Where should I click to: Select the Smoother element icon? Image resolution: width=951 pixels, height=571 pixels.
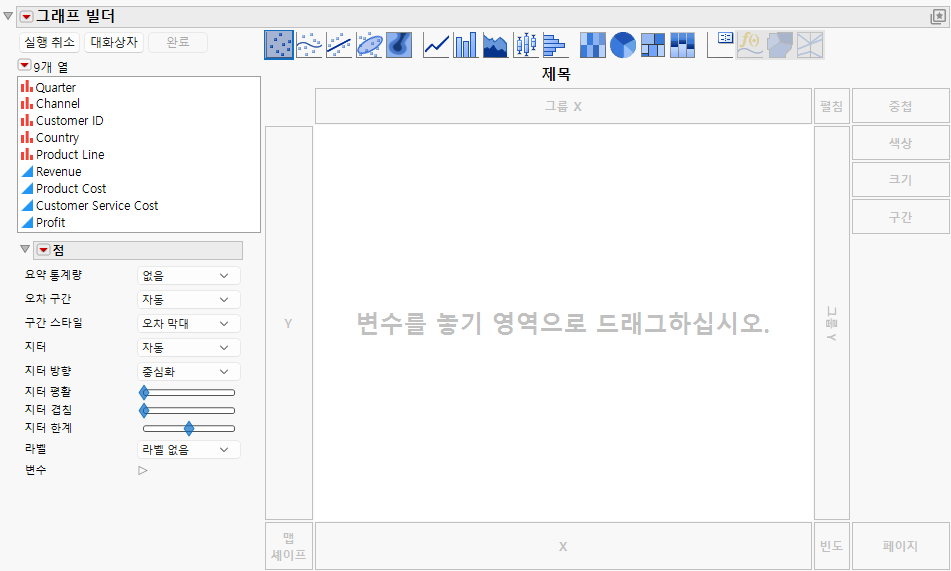[309, 45]
